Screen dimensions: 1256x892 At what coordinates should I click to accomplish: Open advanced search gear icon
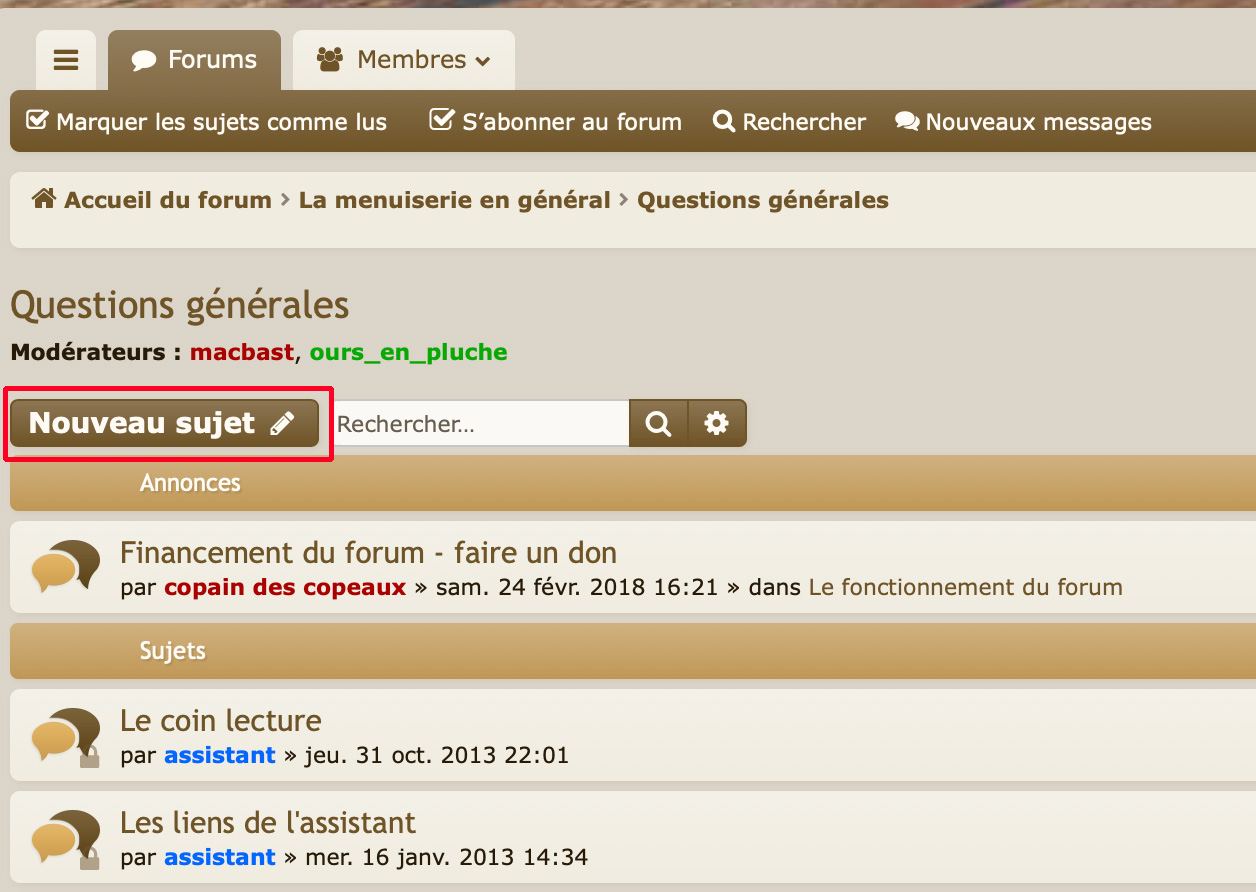point(716,424)
